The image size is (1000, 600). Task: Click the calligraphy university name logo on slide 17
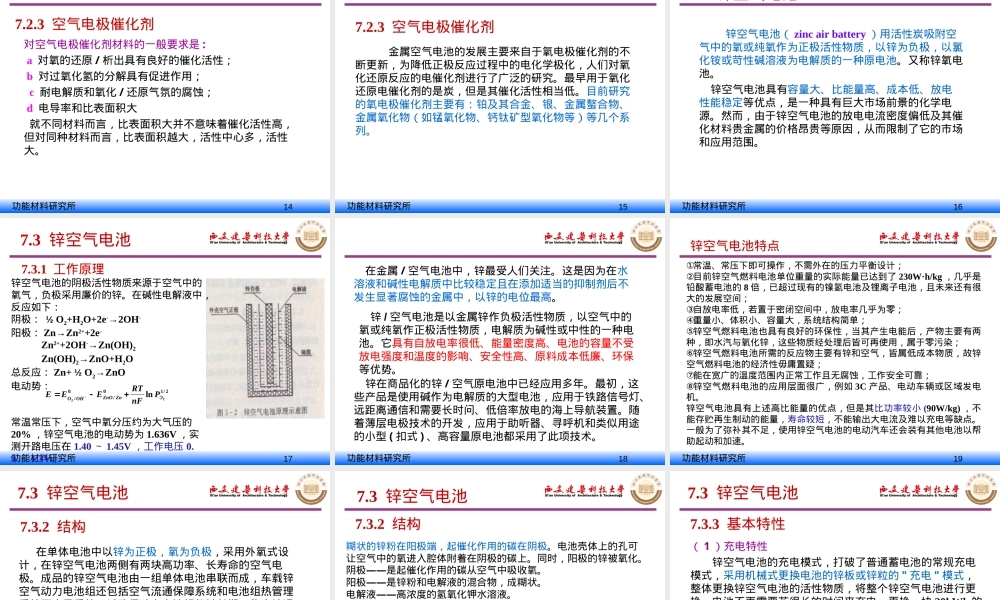pyautogui.click(x=249, y=238)
